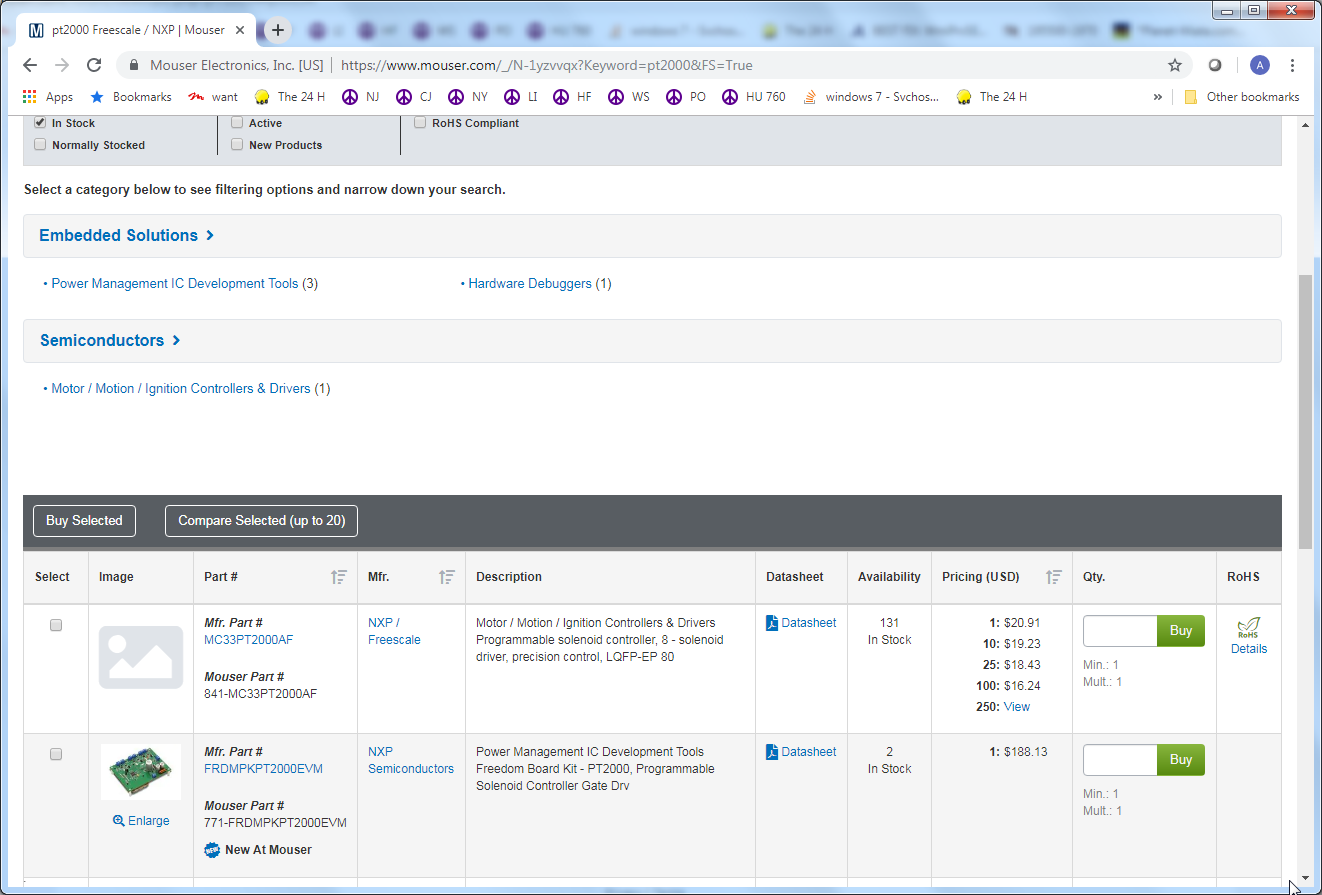The height and width of the screenshot is (895, 1322).
Task: Click the $20.91 unit price
Action: pyautogui.click(x=1022, y=623)
